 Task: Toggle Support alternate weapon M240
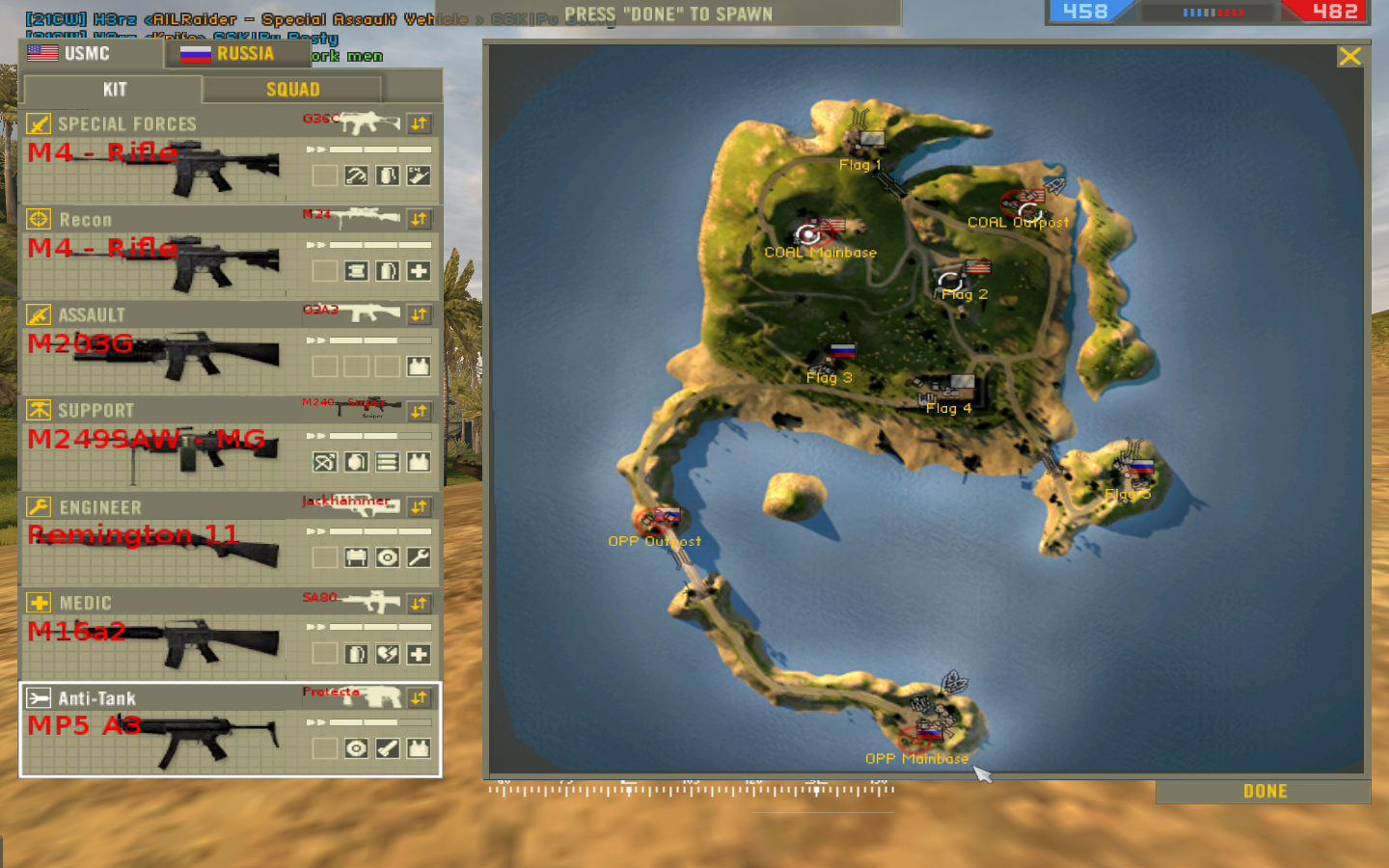(419, 411)
